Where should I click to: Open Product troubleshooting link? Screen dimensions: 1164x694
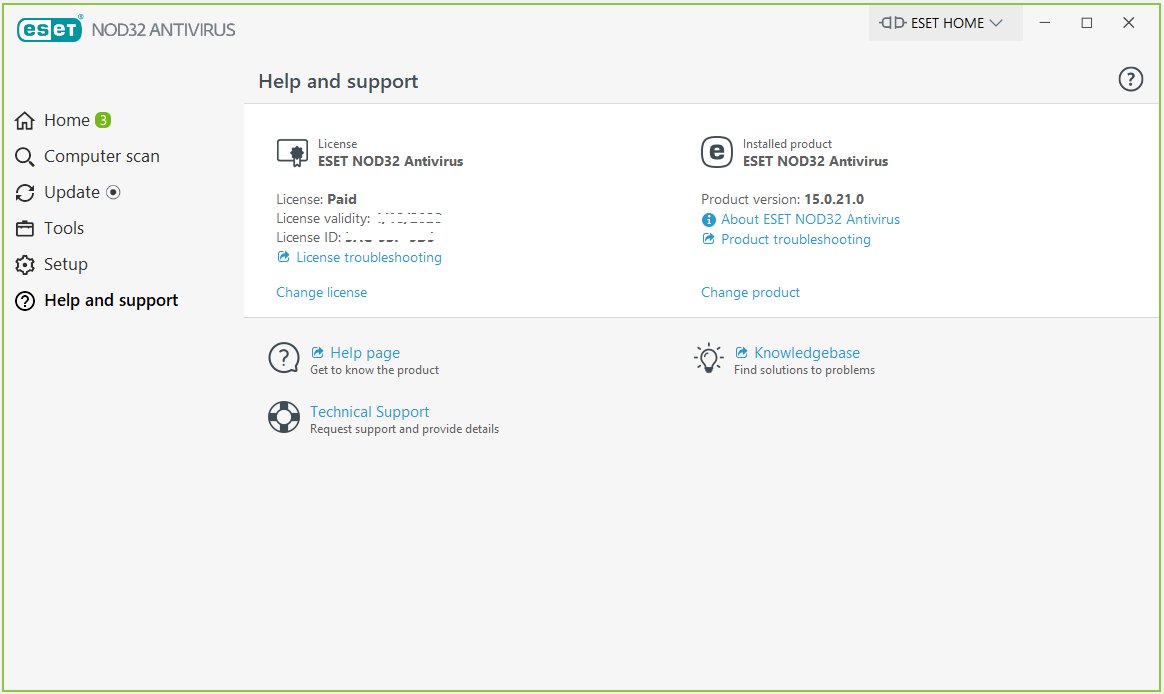pos(795,240)
